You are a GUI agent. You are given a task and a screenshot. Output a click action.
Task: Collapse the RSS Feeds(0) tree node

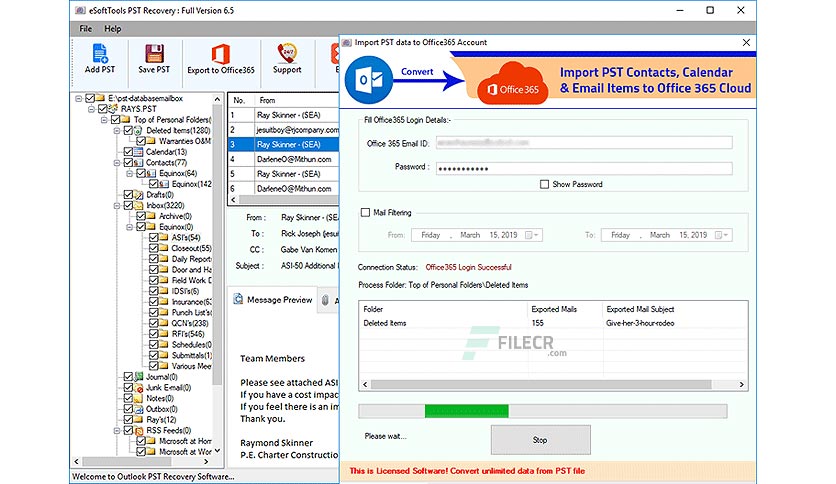pyautogui.click(x=117, y=430)
